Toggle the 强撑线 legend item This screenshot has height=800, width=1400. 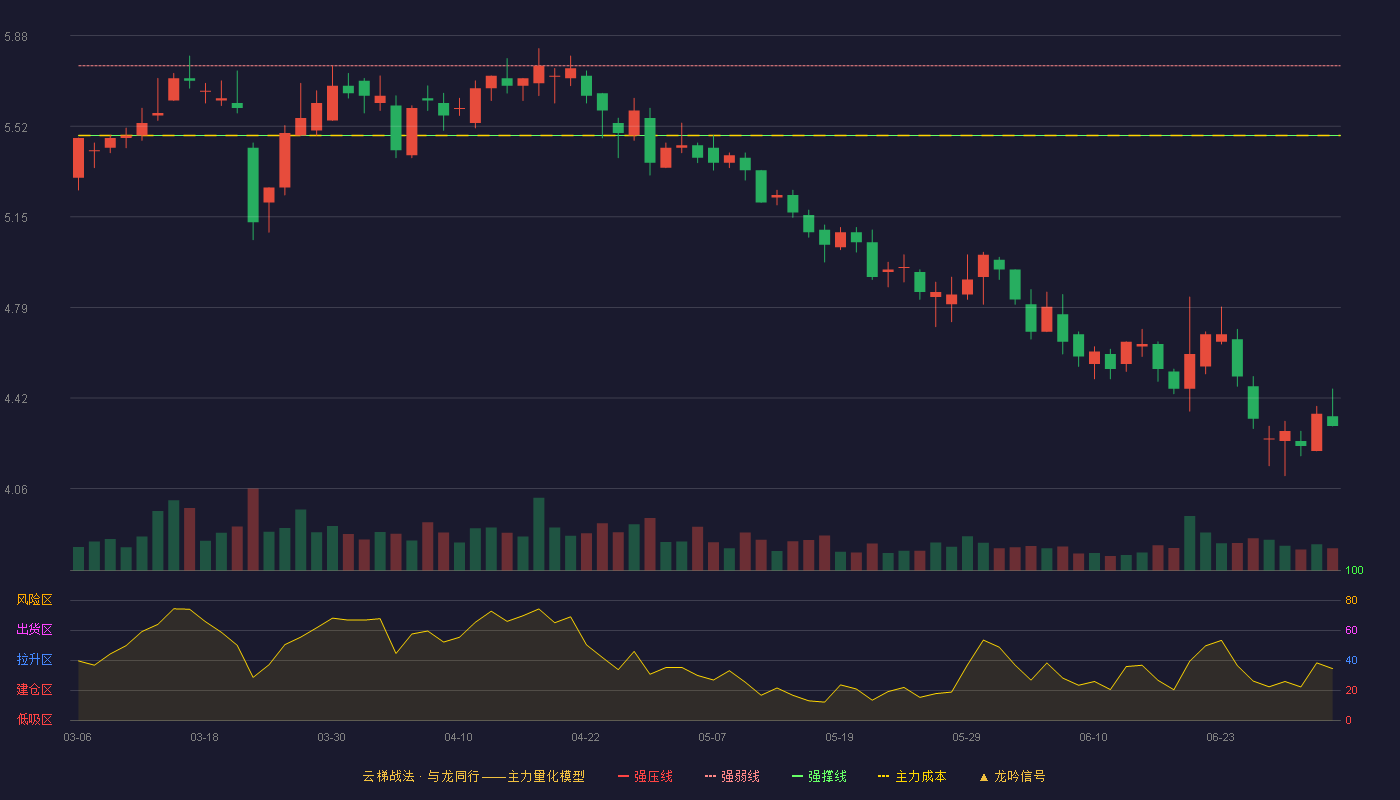point(819,776)
